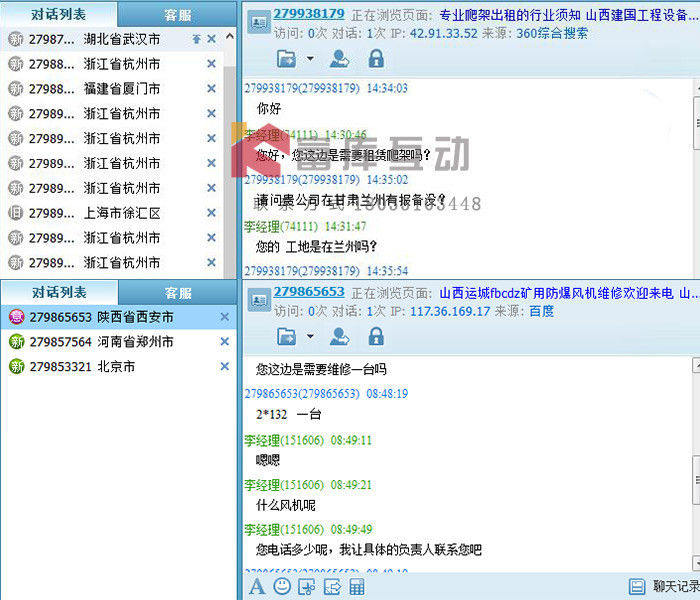Click user invite icon in 279938179 chat header
The image size is (700, 600).
340,58
